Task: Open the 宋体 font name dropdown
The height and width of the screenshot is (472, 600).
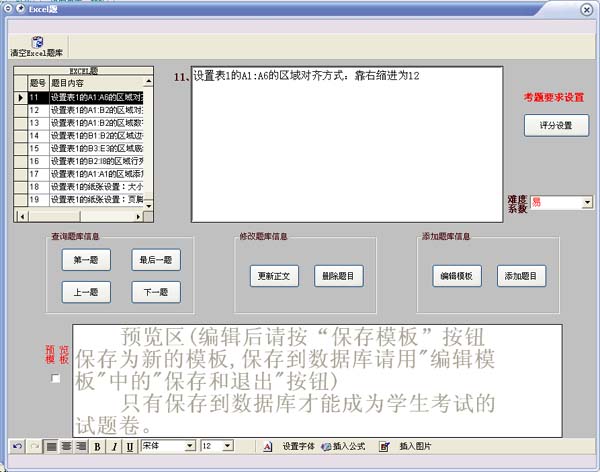Action: 189,446
